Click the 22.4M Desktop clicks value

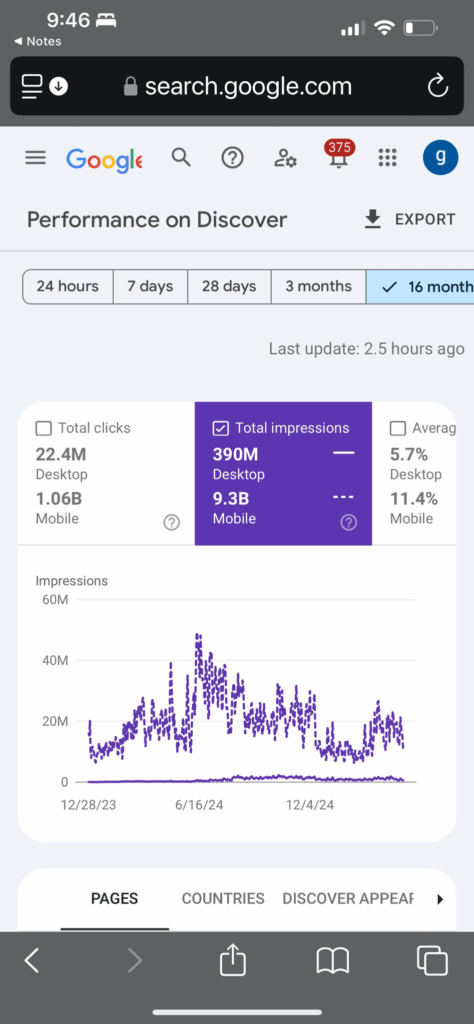coord(61,455)
